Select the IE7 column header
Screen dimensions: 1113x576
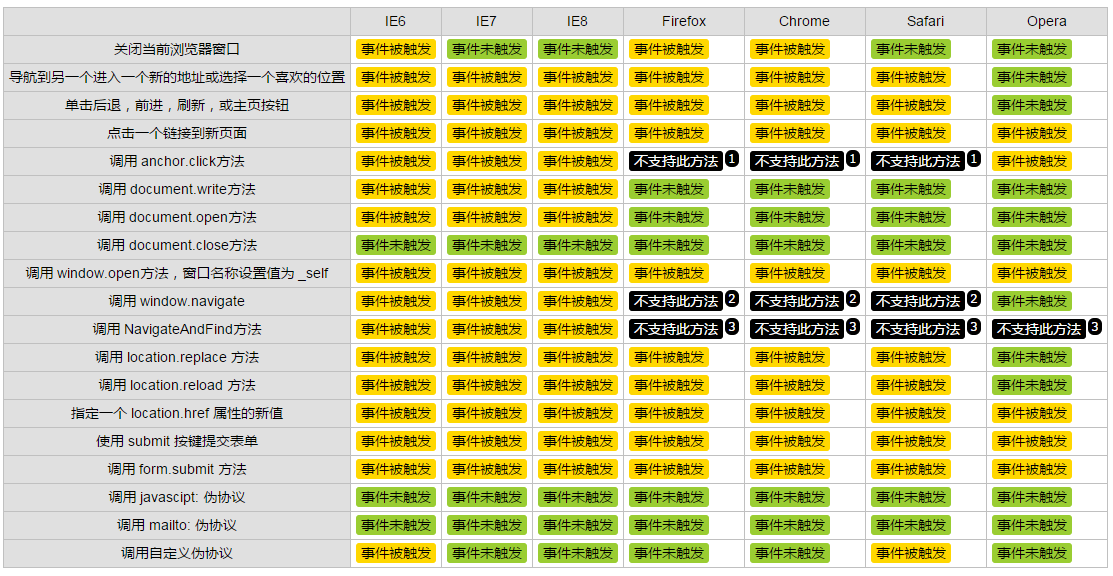click(x=486, y=21)
